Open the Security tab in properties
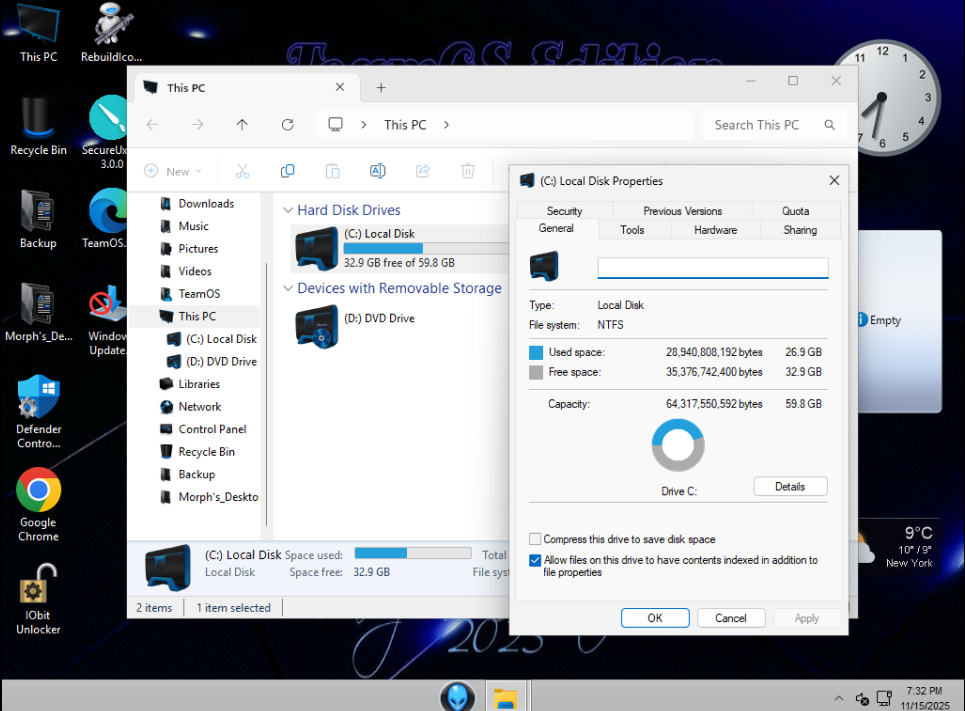Image resolution: width=965 pixels, height=711 pixels. (x=564, y=211)
